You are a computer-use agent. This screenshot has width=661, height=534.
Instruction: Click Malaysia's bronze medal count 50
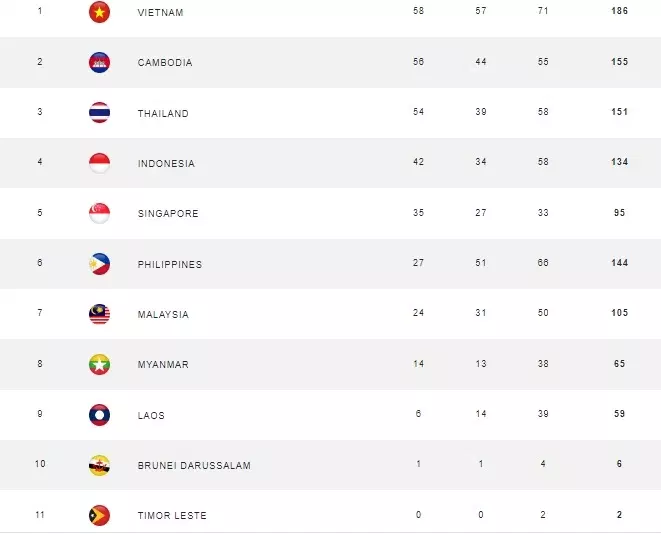tap(543, 313)
